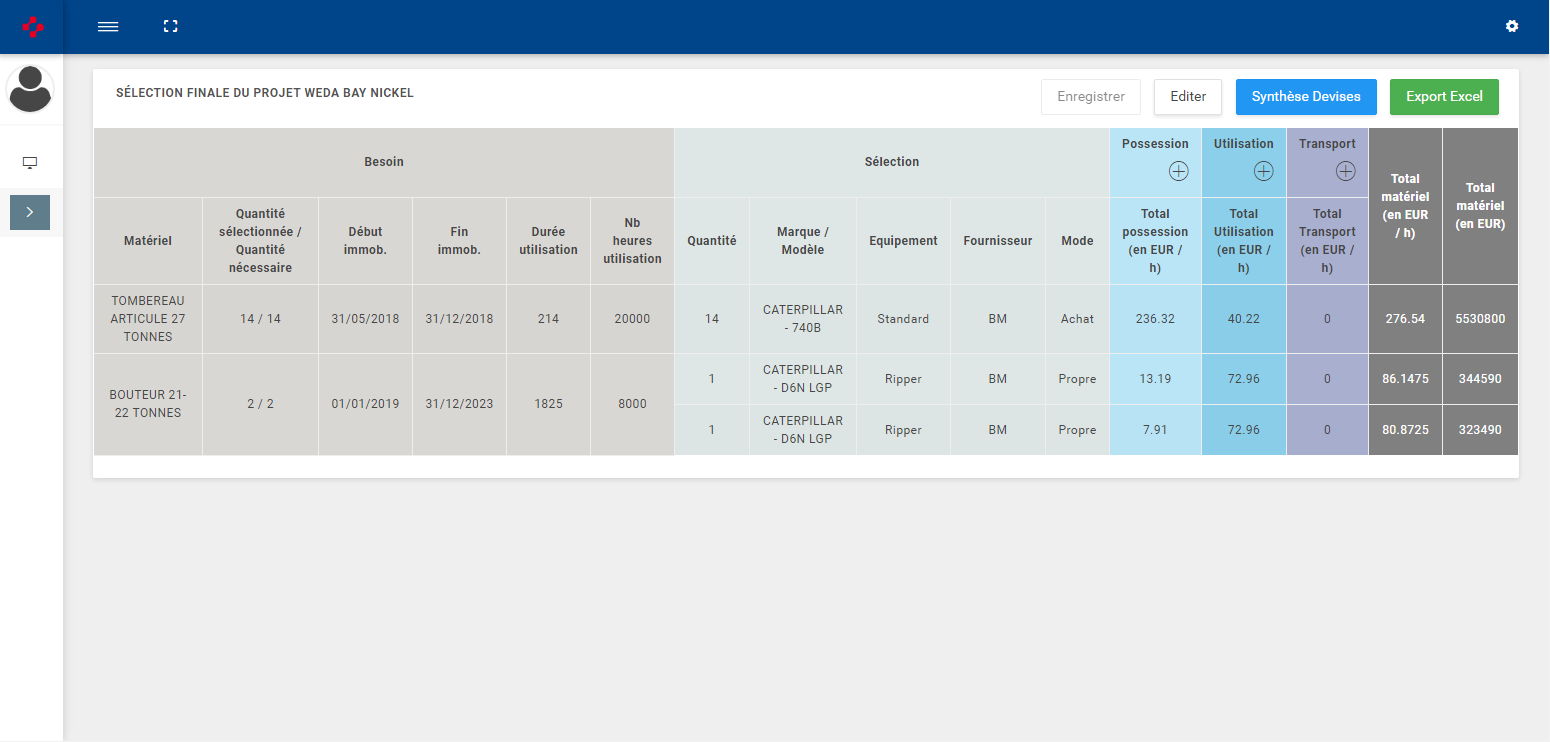The width and height of the screenshot is (1550, 742).
Task: Open the settings gear icon
Action: click(x=1511, y=27)
